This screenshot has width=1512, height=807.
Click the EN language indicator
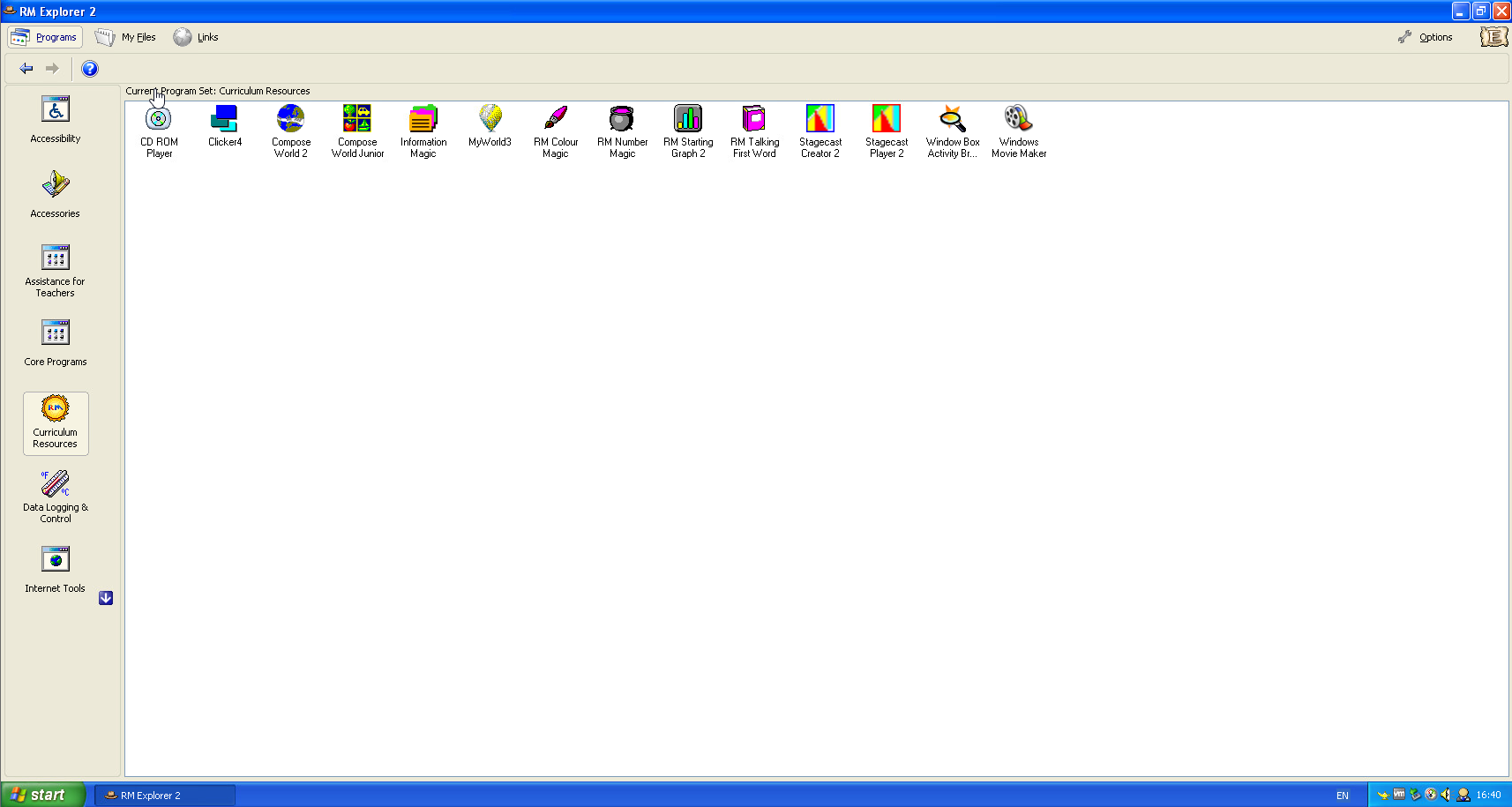pos(1343,796)
